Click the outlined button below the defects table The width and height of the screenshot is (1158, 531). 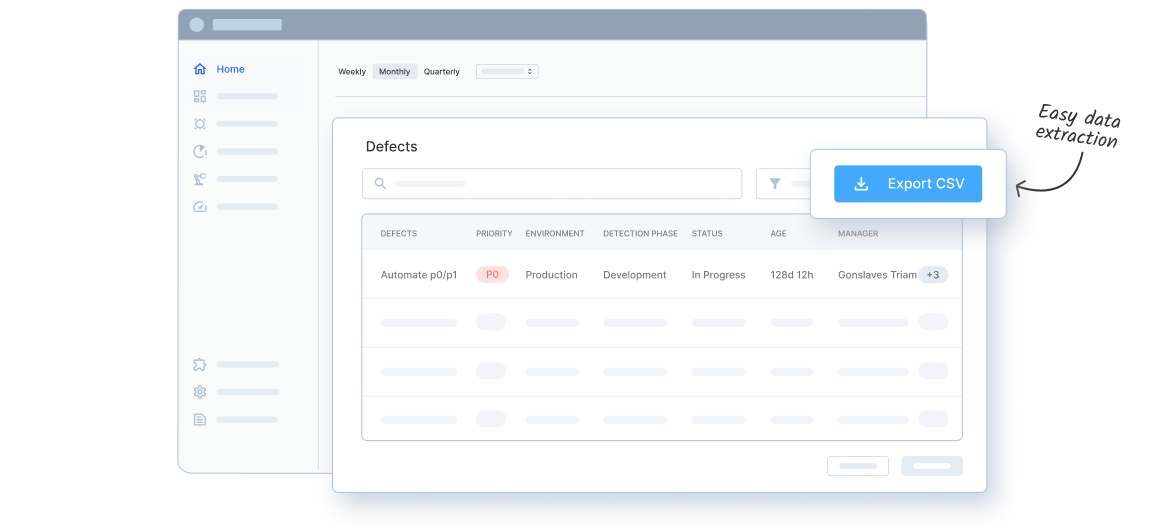click(857, 466)
